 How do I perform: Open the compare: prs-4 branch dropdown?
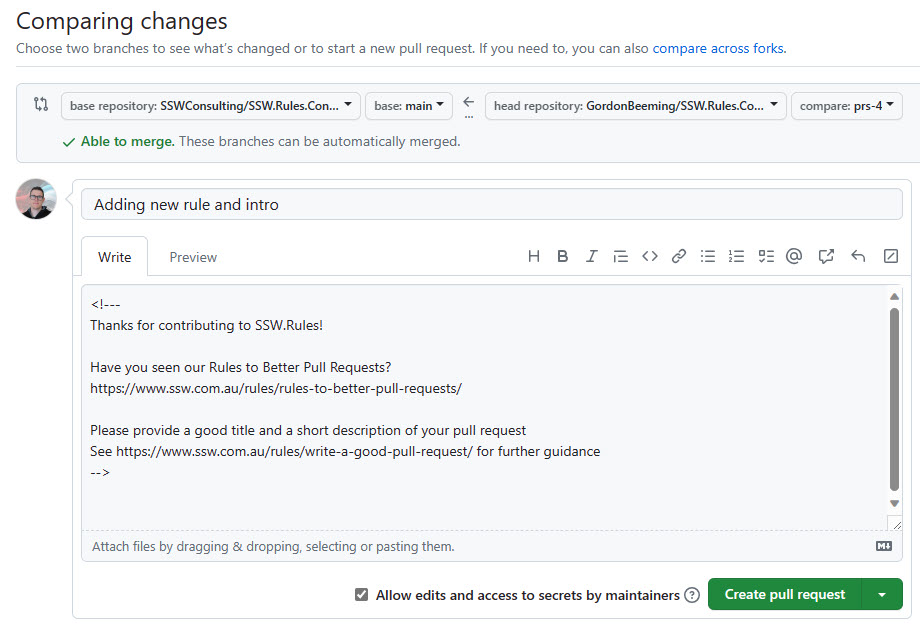846,106
